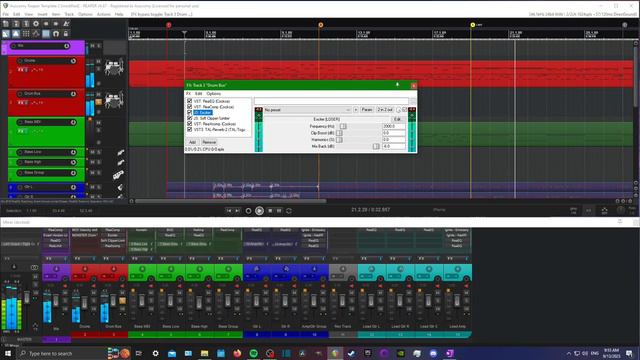
Task: Open the preset plus menu button
Action: (356, 110)
